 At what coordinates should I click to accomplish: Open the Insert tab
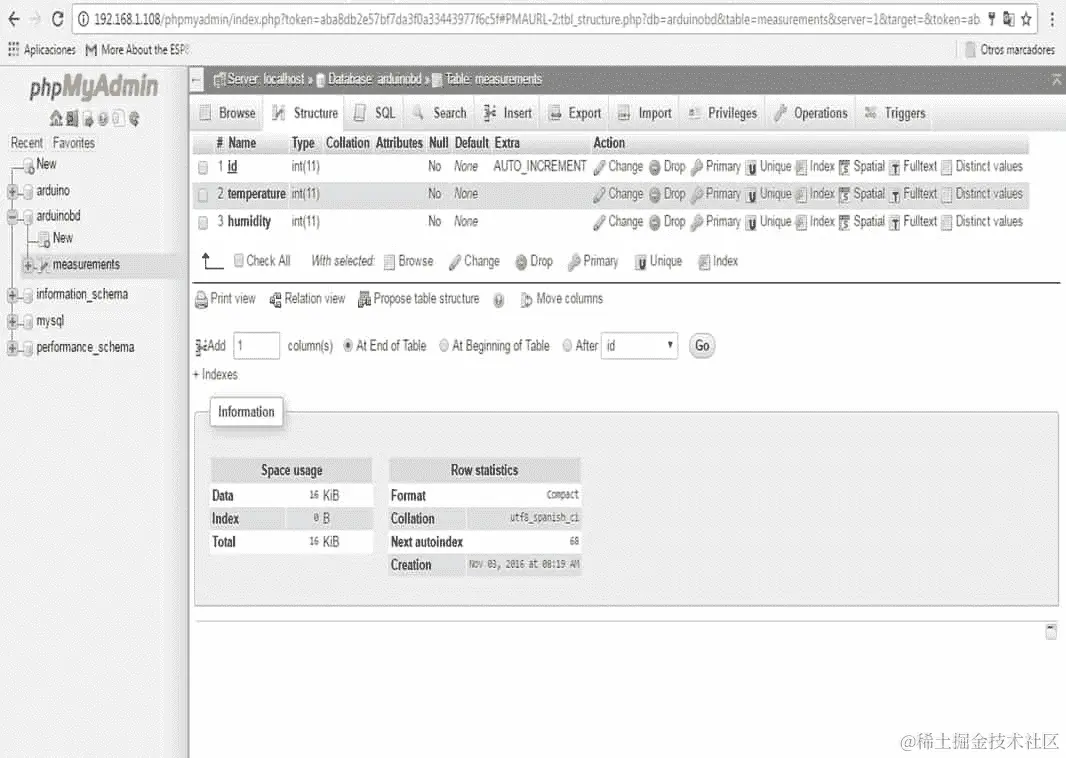pyautogui.click(x=507, y=114)
